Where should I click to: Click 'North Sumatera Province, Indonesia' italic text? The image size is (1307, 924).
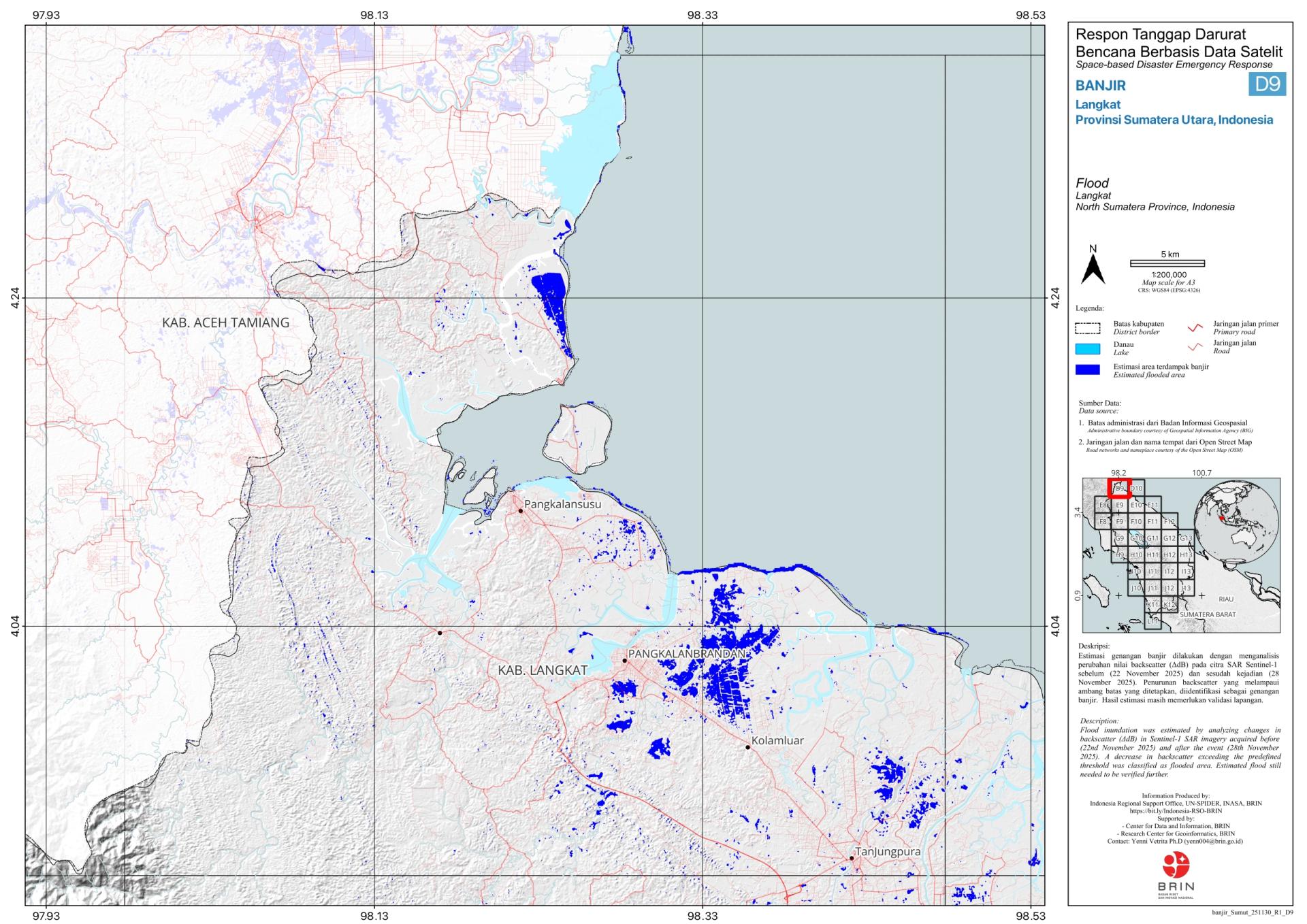click(1155, 207)
